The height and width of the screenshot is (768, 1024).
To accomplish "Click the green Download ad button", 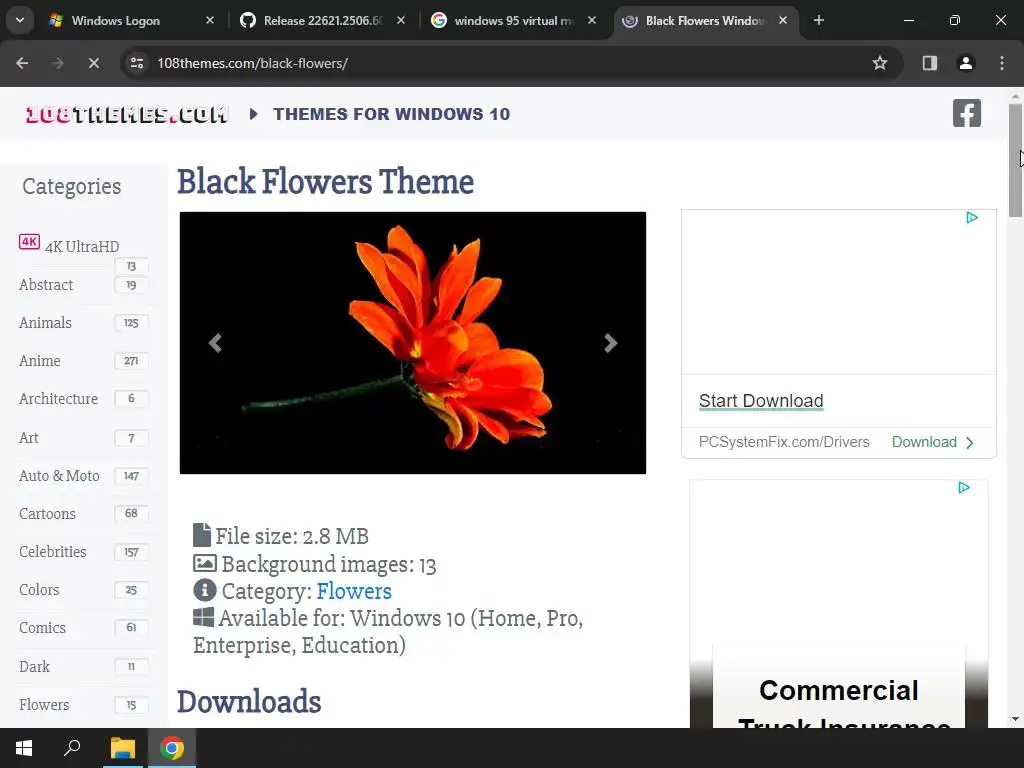I will [933, 442].
